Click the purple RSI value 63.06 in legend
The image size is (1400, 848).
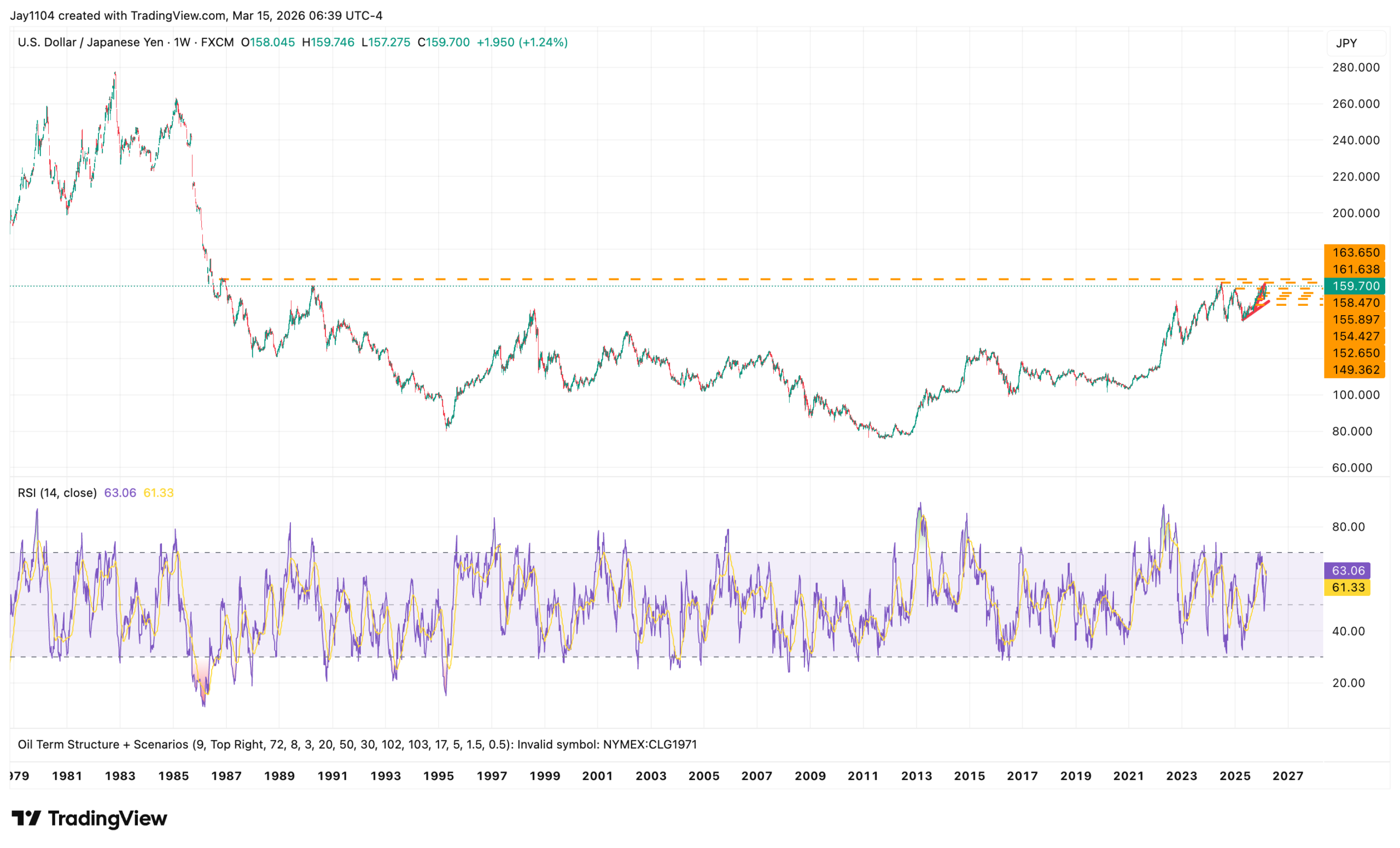120,493
